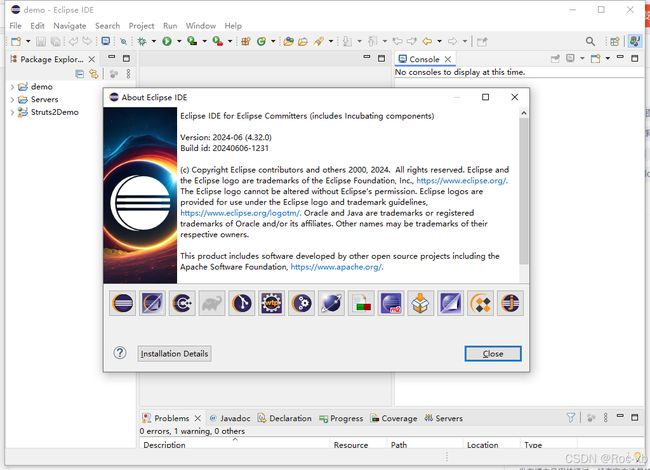The height and width of the screenshot is (470, 650).
Task: Toggle Link with Editor in Package Explorer
Action: (x=94, y=74)
